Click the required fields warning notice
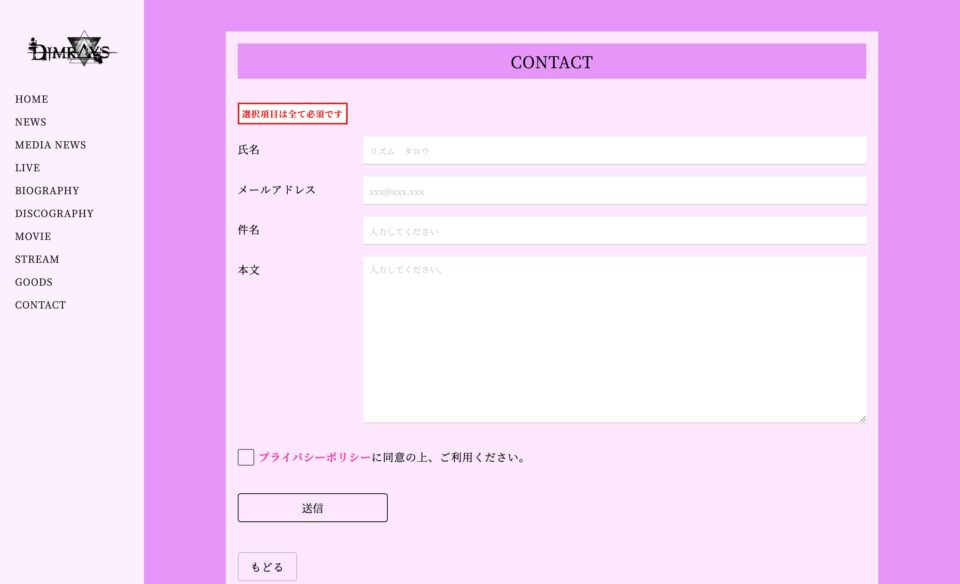The height and width of the screenshot is (584, 960). (x=292, y=113)
